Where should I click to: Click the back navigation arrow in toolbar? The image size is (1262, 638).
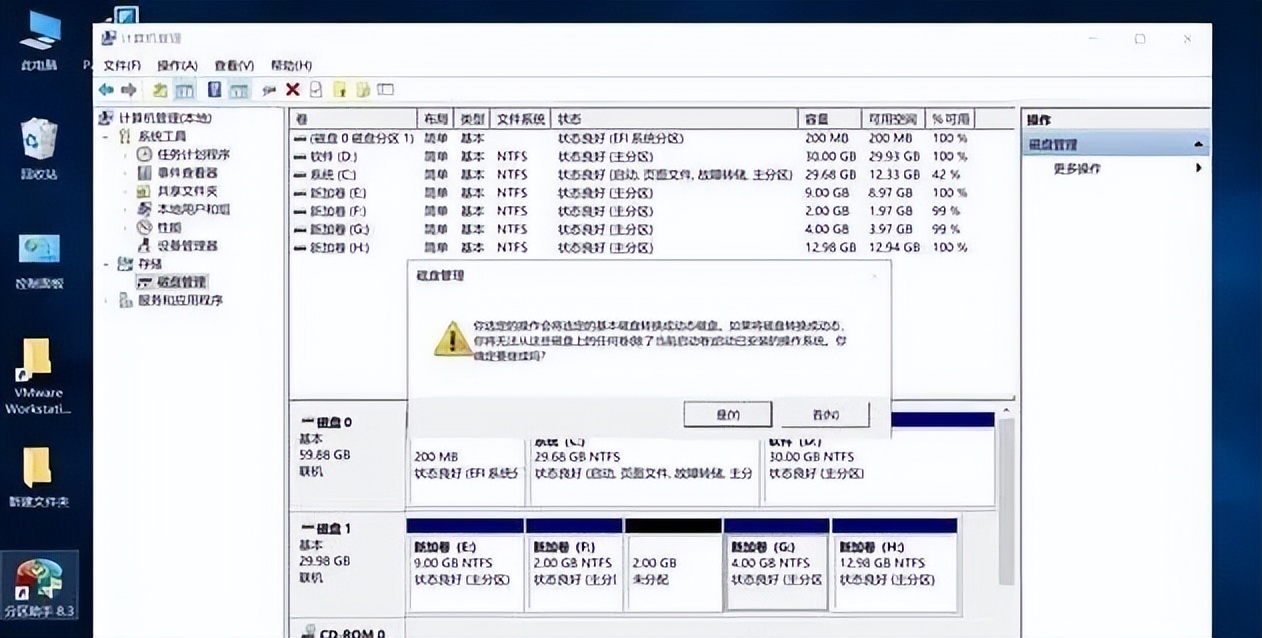point(106,89)
